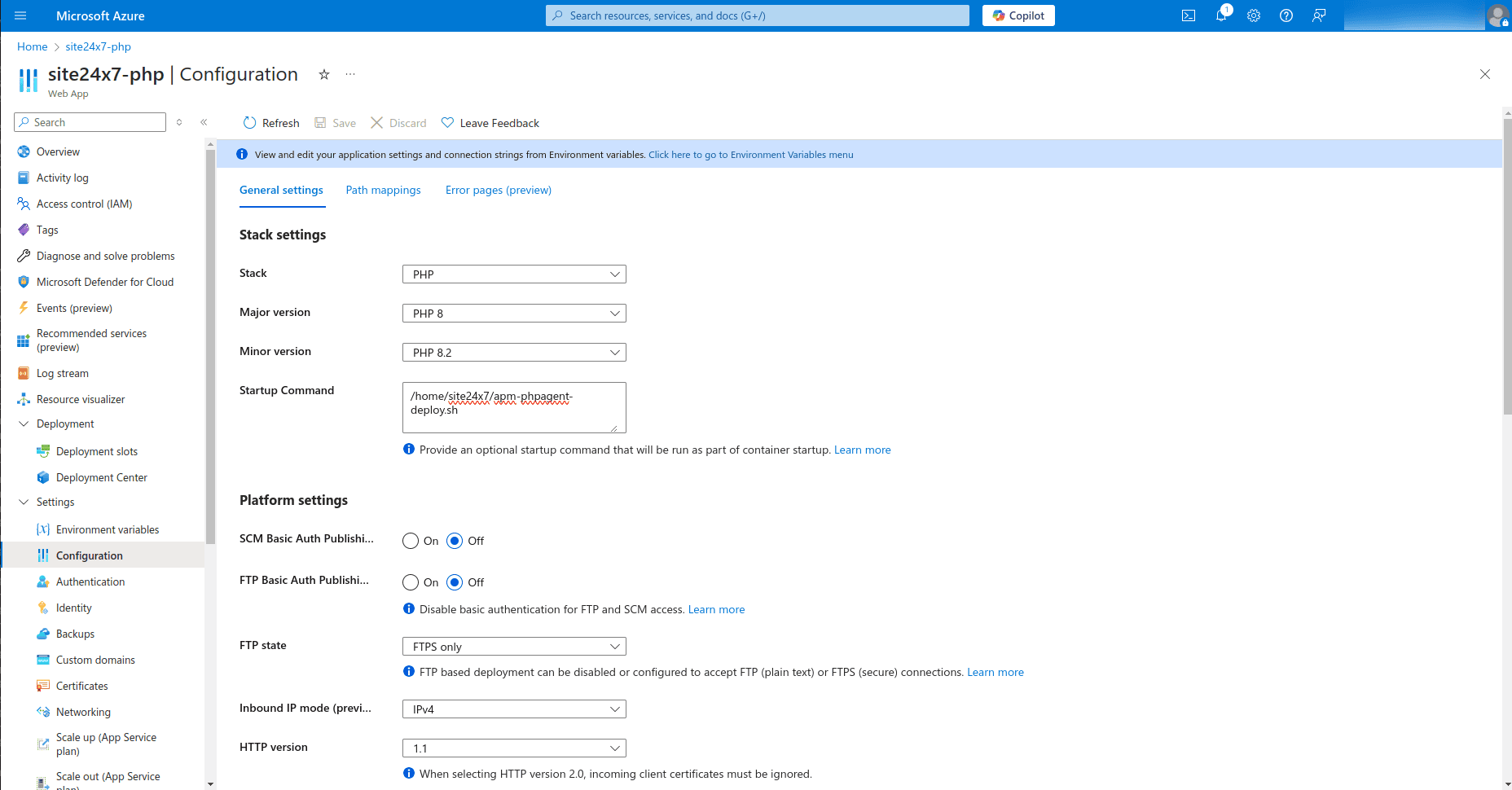The height and width of the screenshot is (790, 1512).
Task: Open the Minor version dropdown
Action: click(513, 352)
